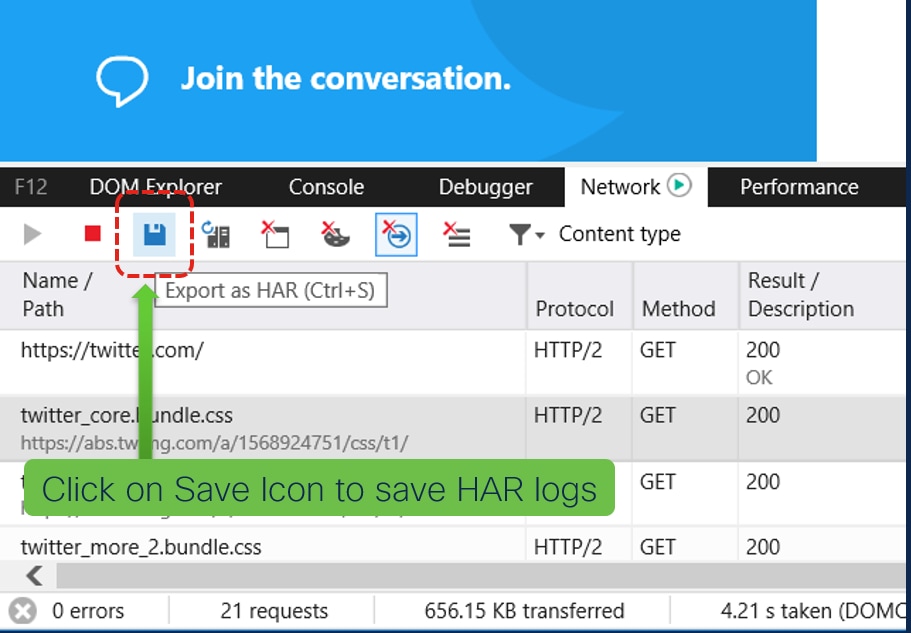
Task: Click the 21 requests status entry
Action: pos(274,612)
